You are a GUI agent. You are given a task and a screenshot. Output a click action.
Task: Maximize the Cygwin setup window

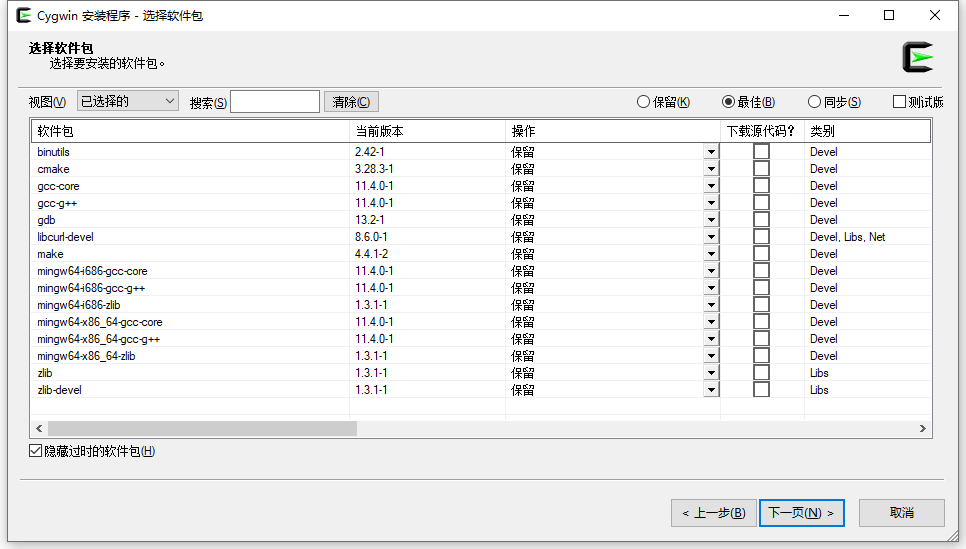coord(889,15)
